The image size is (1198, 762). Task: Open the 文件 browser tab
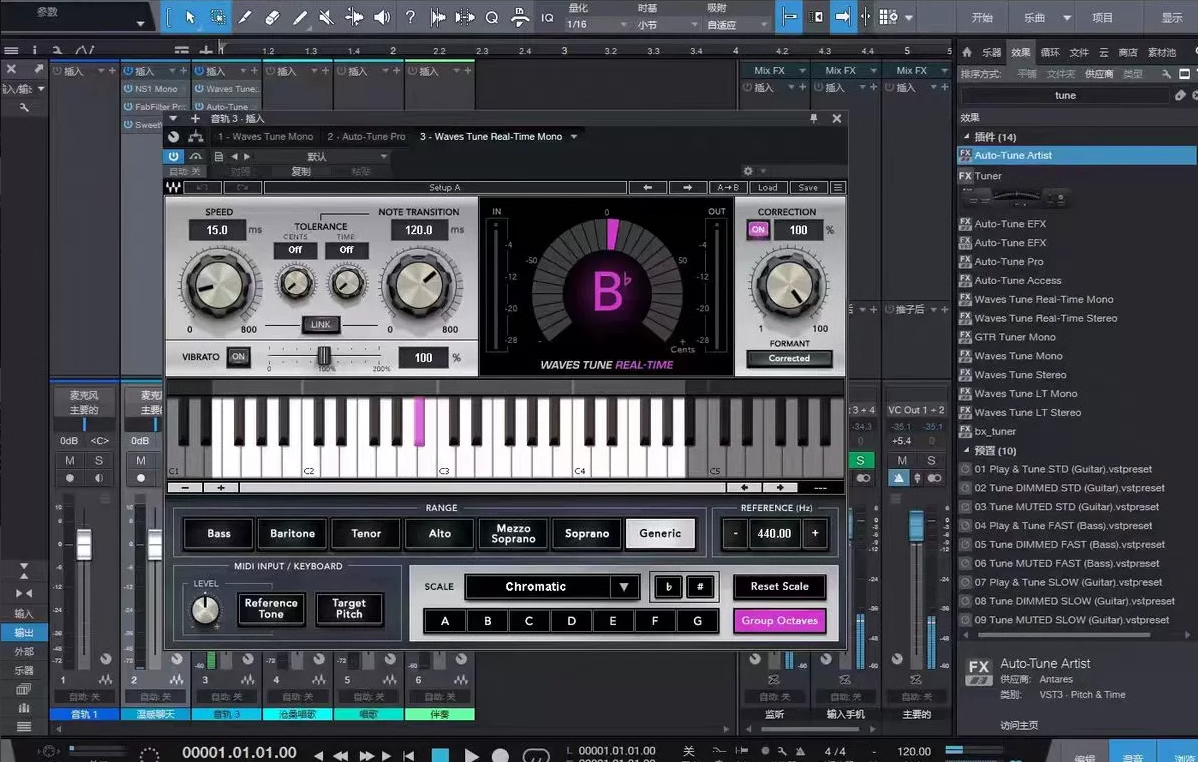[x=1079, y=52]
